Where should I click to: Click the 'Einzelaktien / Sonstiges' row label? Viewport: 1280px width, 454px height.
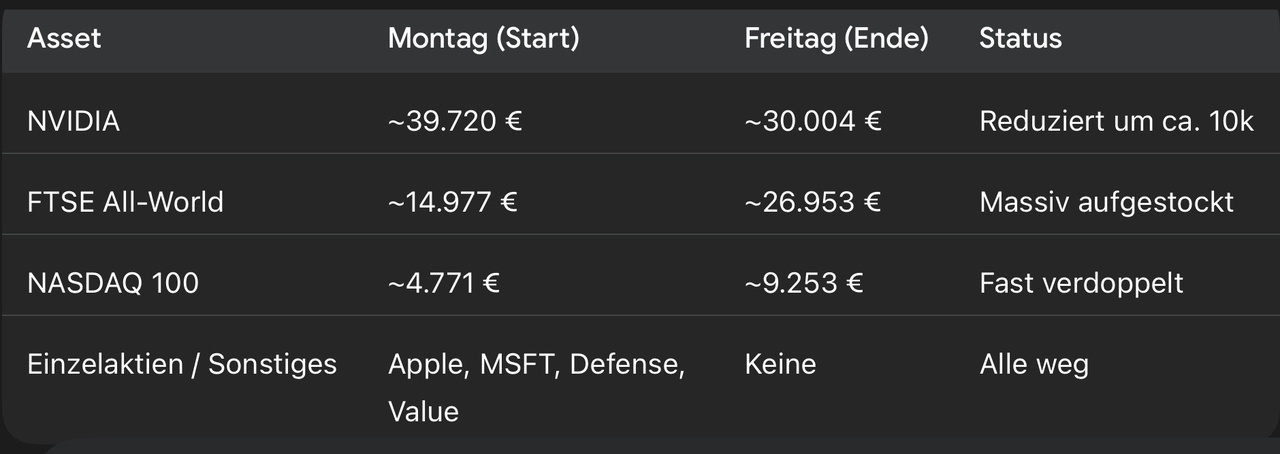click(182, 364)
